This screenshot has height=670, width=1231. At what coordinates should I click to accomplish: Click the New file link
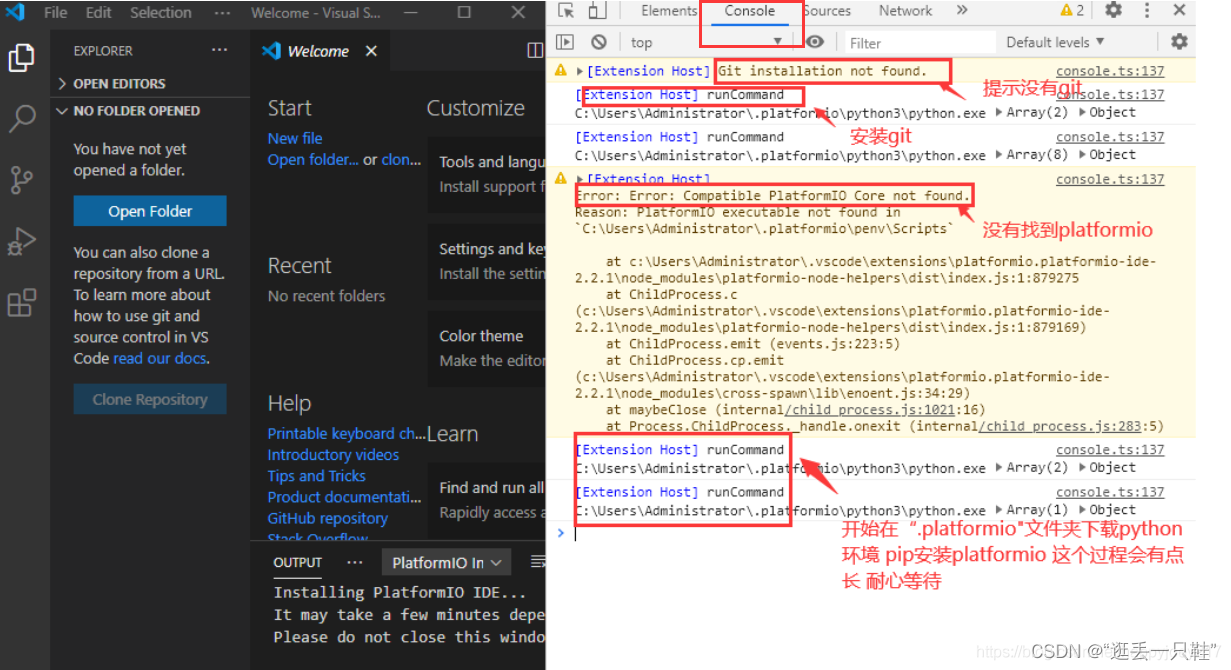pyautogui.click(x=295, y=138)
